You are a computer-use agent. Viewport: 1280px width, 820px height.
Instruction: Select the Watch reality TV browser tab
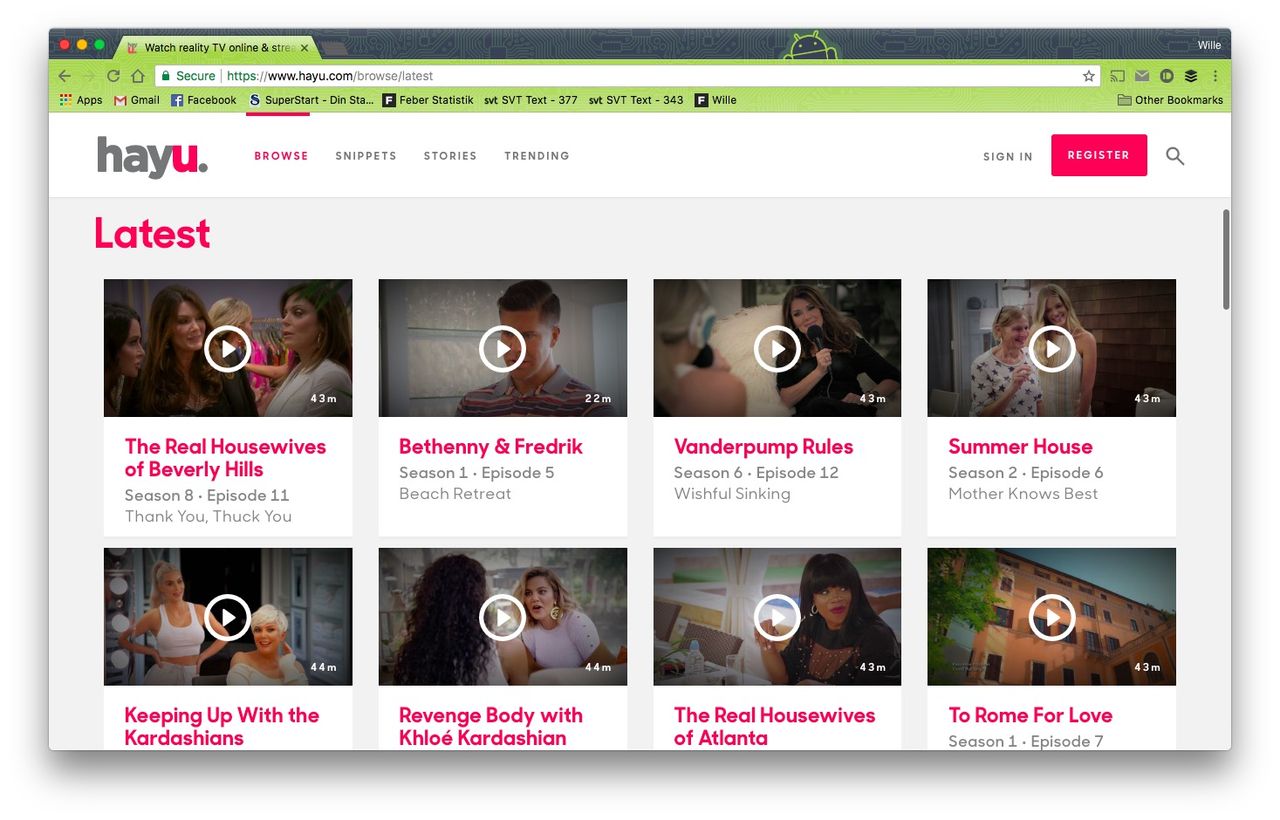216,47
